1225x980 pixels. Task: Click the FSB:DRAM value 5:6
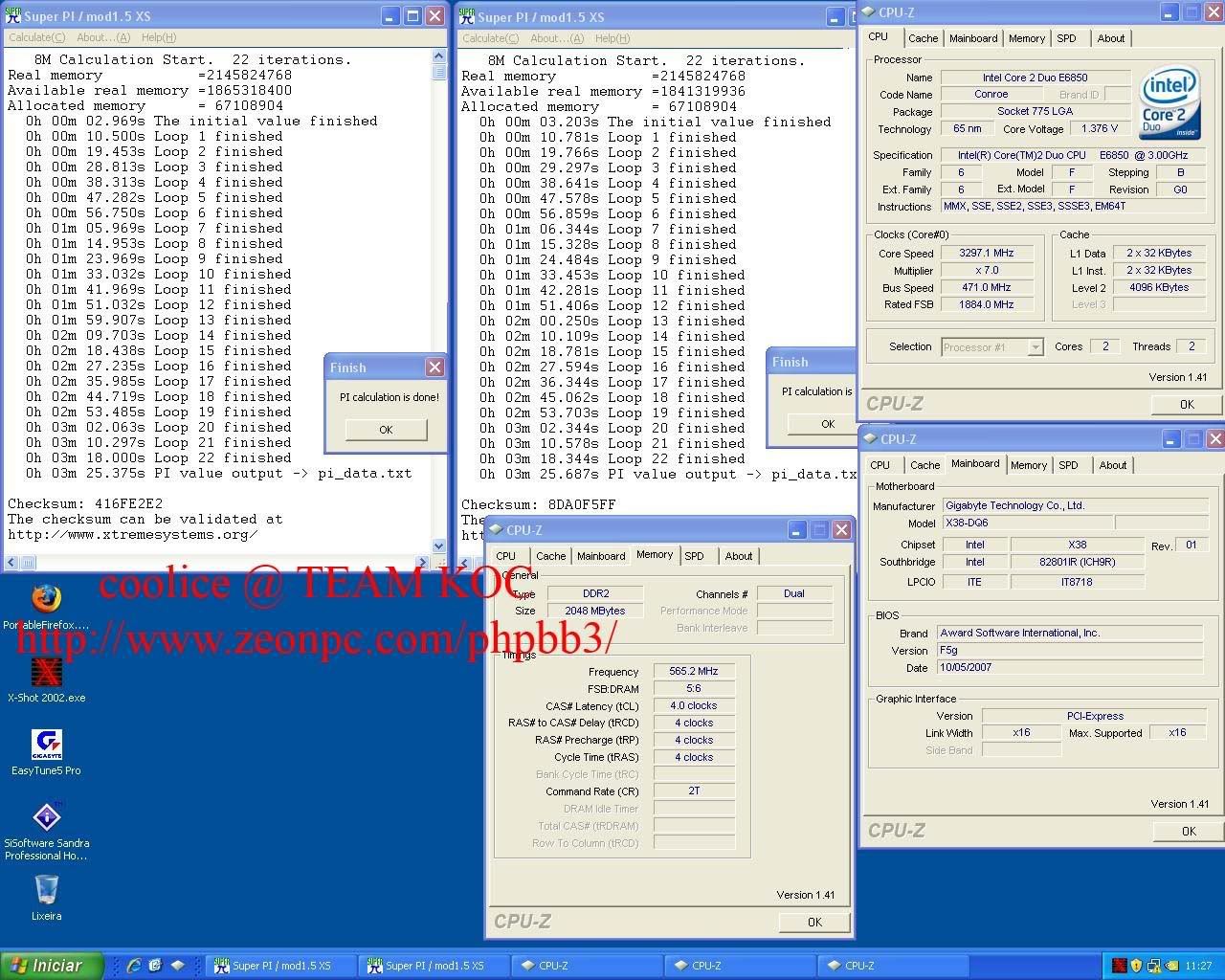click(x=694, y=688)
